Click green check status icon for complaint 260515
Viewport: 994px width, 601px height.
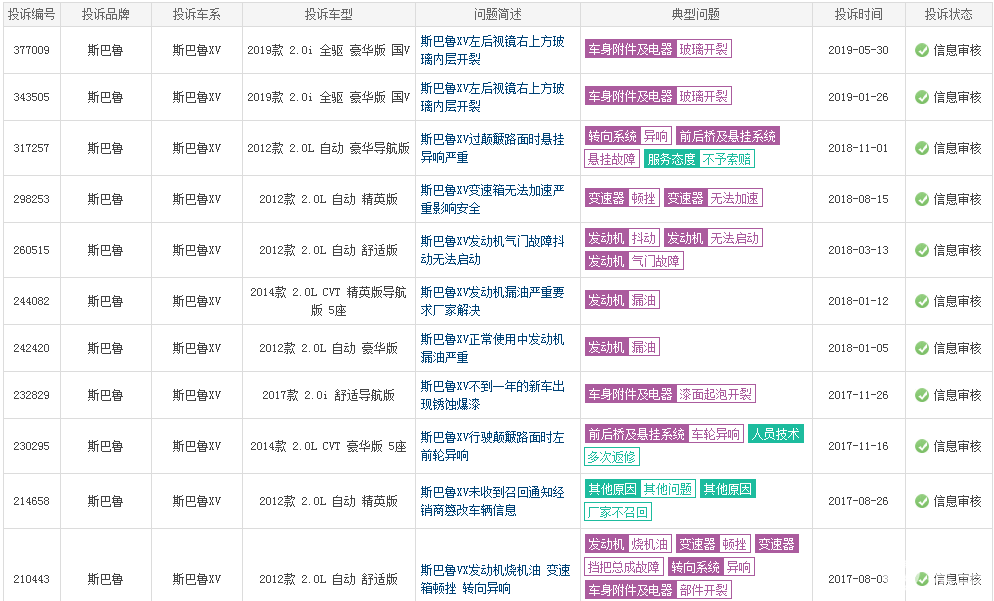pos(922,250)
